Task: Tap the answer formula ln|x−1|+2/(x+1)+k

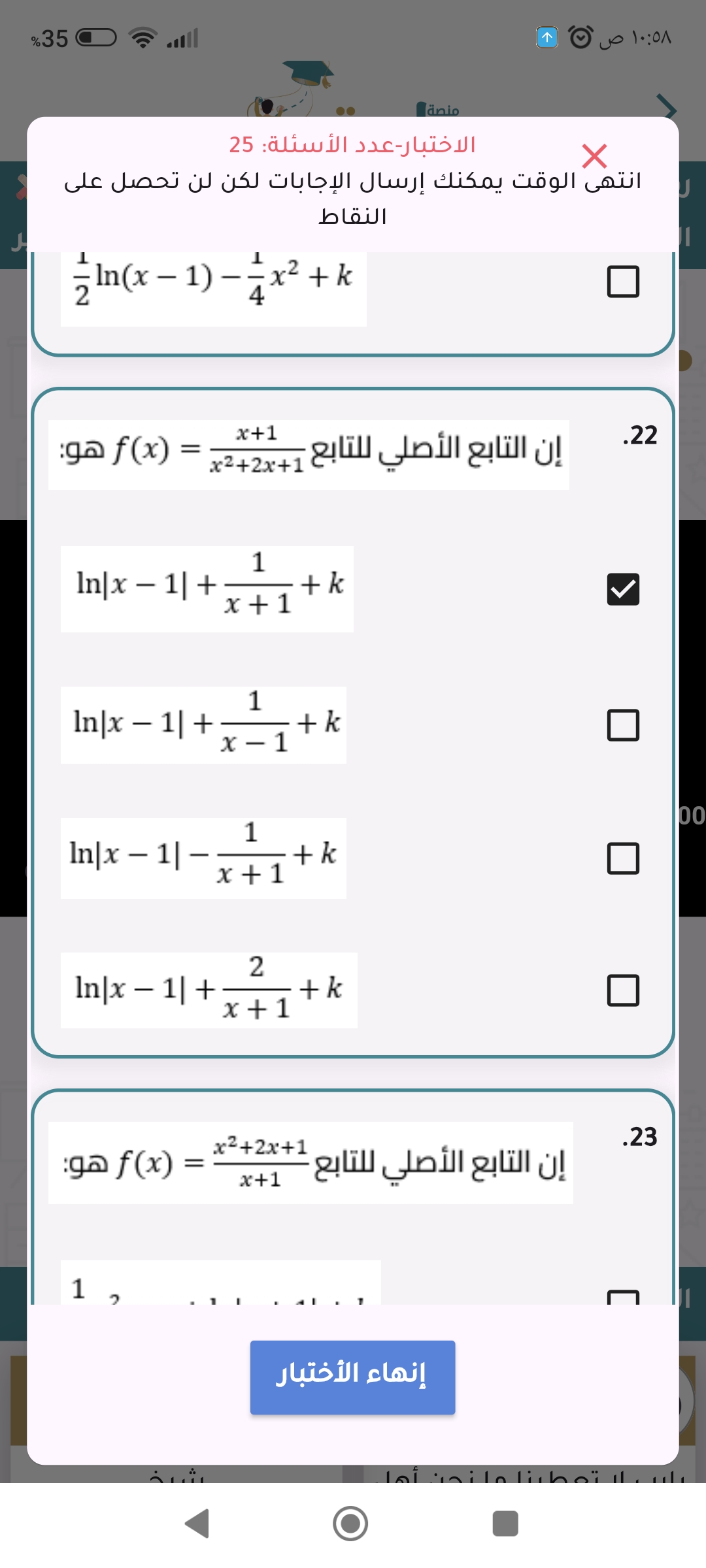Action: pyautogui.click(x=209, y=990)
